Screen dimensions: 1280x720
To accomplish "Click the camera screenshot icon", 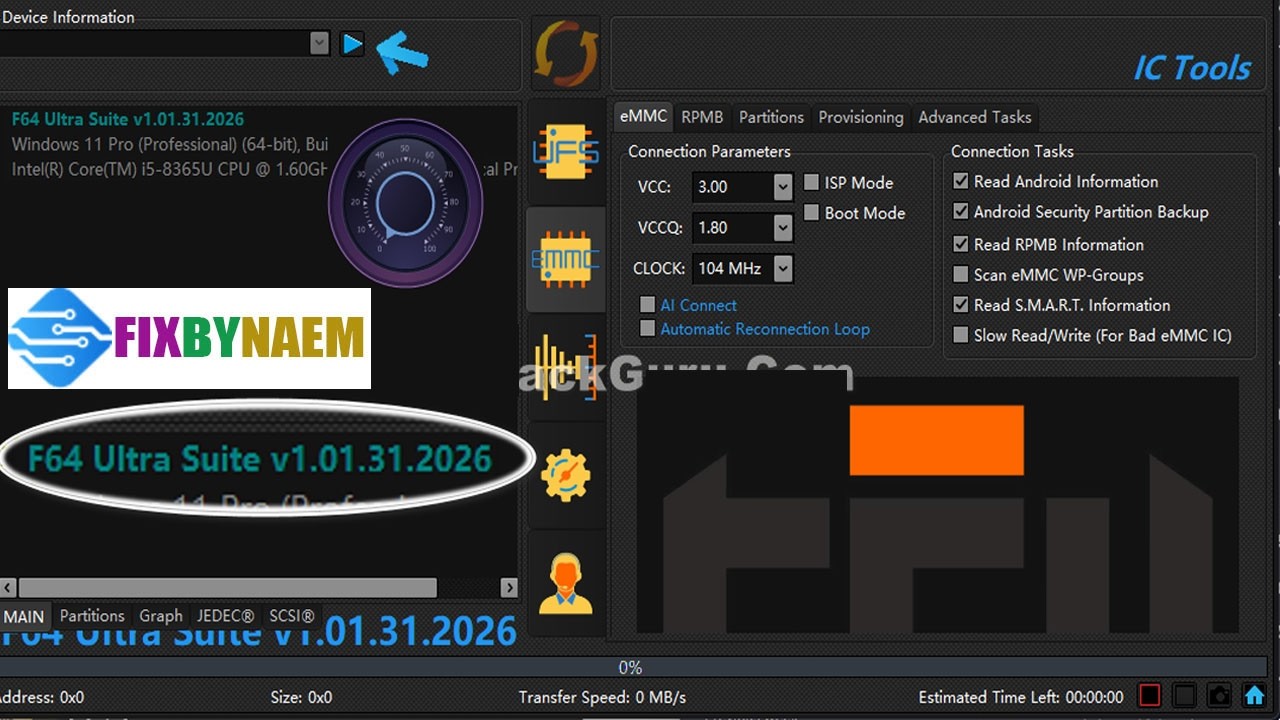I will (1219, 695).
